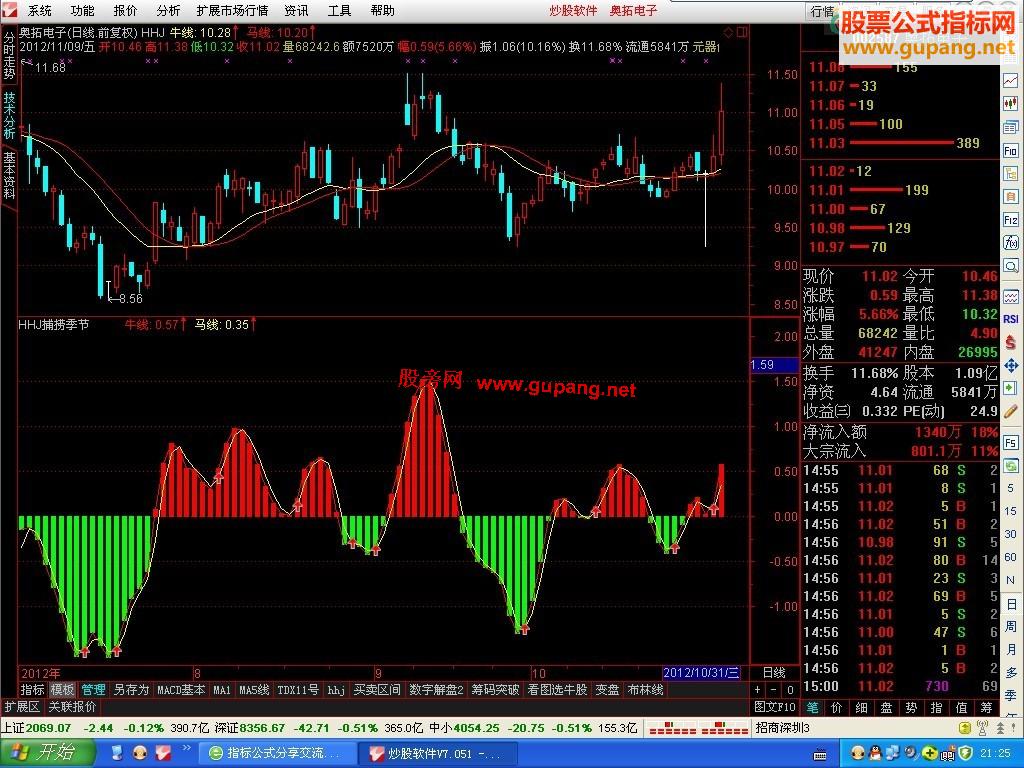Click 另存为 in the indicator bar
Image resolution: width=1024 pixels, height=768 pixels.
pos(131,690)
